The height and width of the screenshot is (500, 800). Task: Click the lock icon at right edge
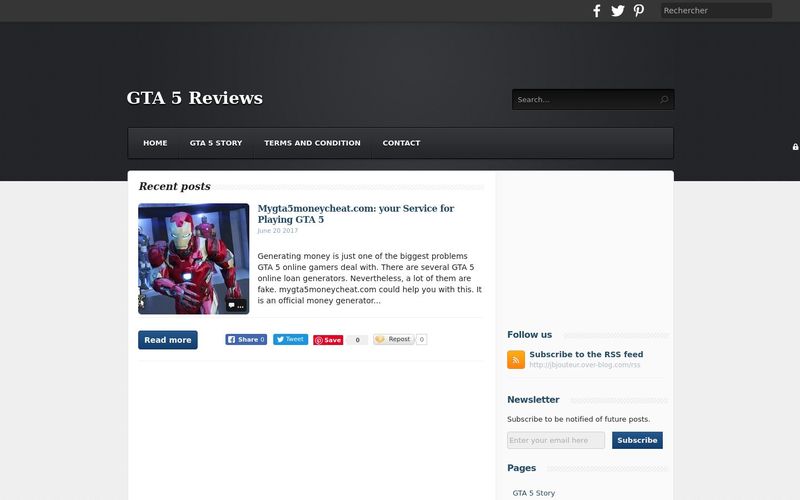pos(795,147)
